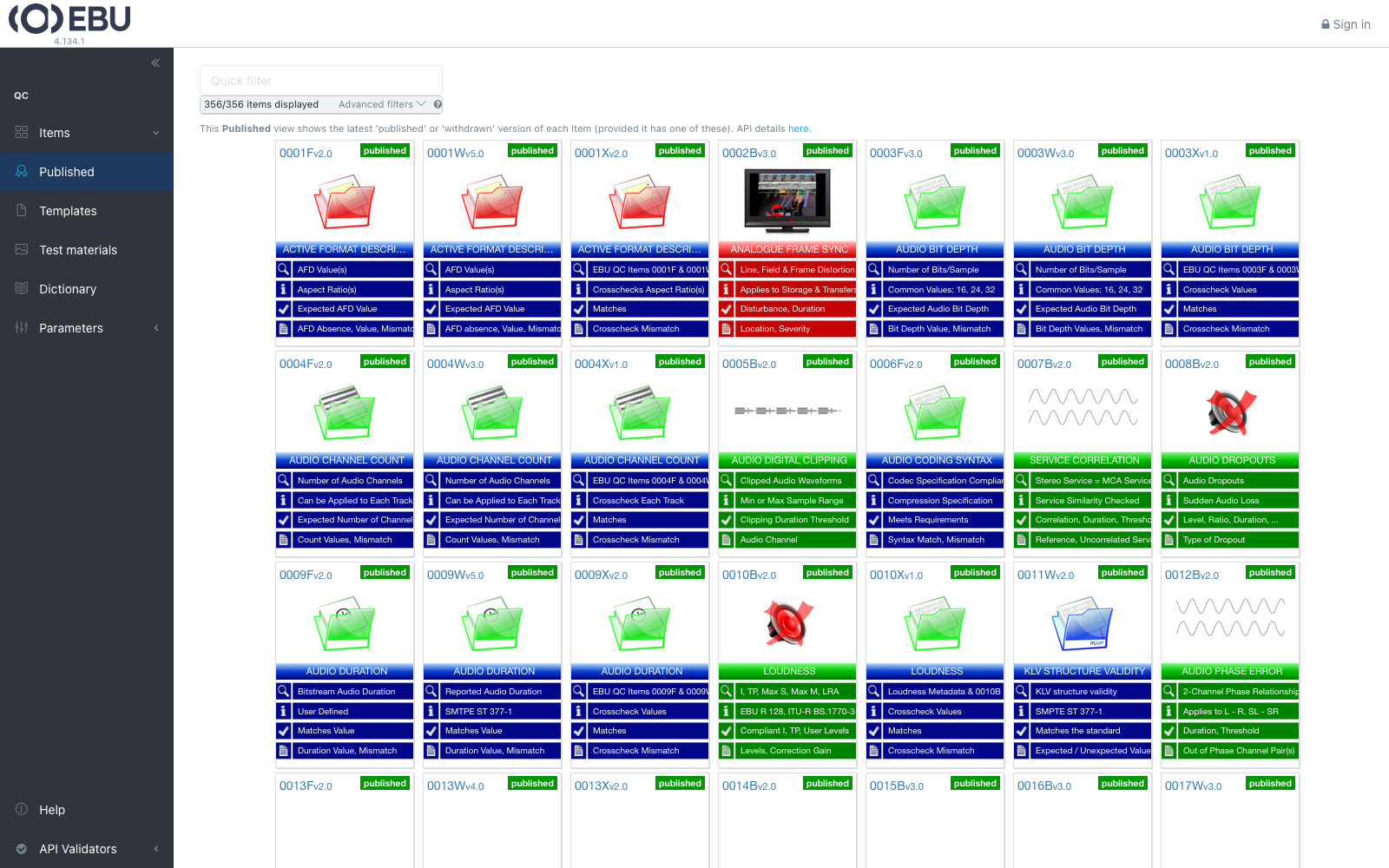1389x868 pixels.
Task: Open the Advanced filters dropdown
Action: pos(382,104)
